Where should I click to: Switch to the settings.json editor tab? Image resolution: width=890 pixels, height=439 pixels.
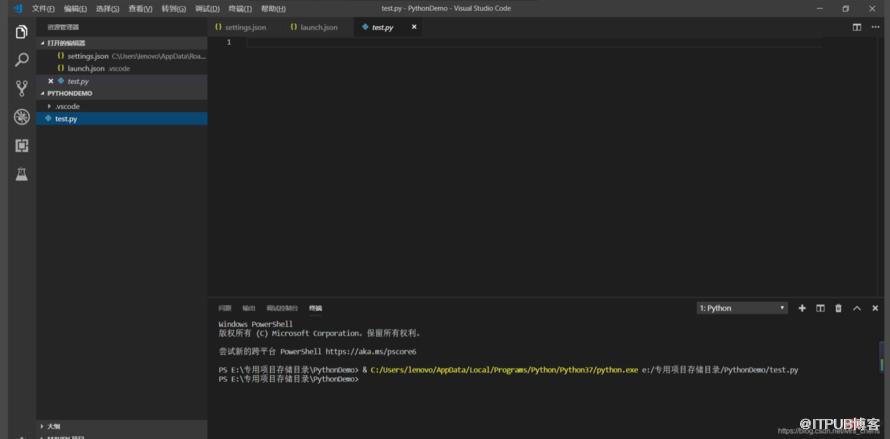[244, 27]
